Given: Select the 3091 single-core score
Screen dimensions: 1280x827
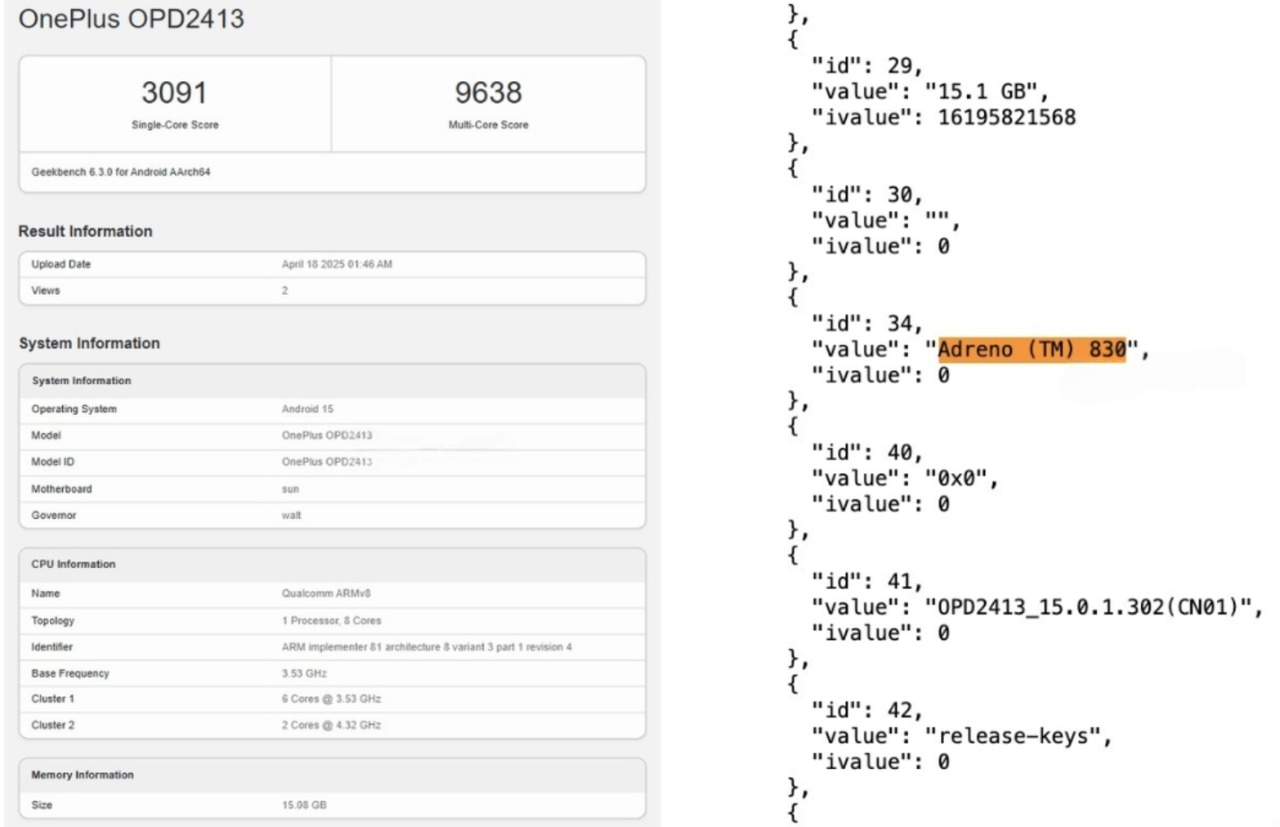Looking at the screenshot, I should click(x=175, y=93).
